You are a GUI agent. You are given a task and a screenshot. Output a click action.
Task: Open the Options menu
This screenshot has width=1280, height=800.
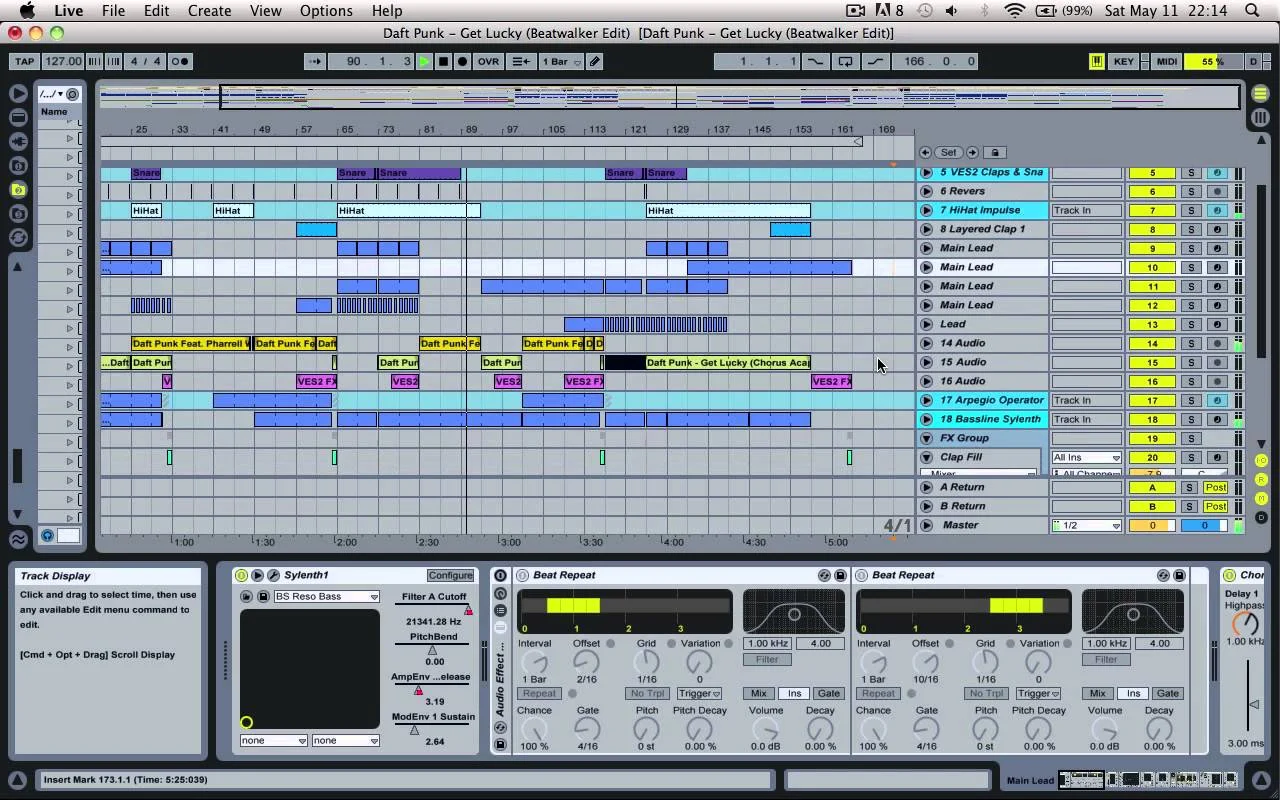[326, 11]
